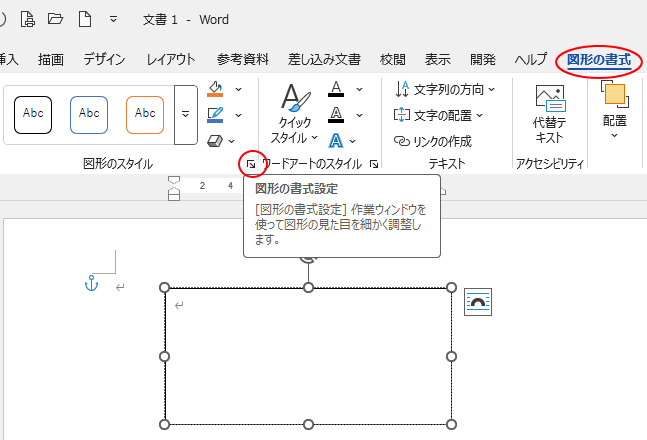Open the 文字列の方向 dropdown
647x440 pixels.
click(445, 89)
